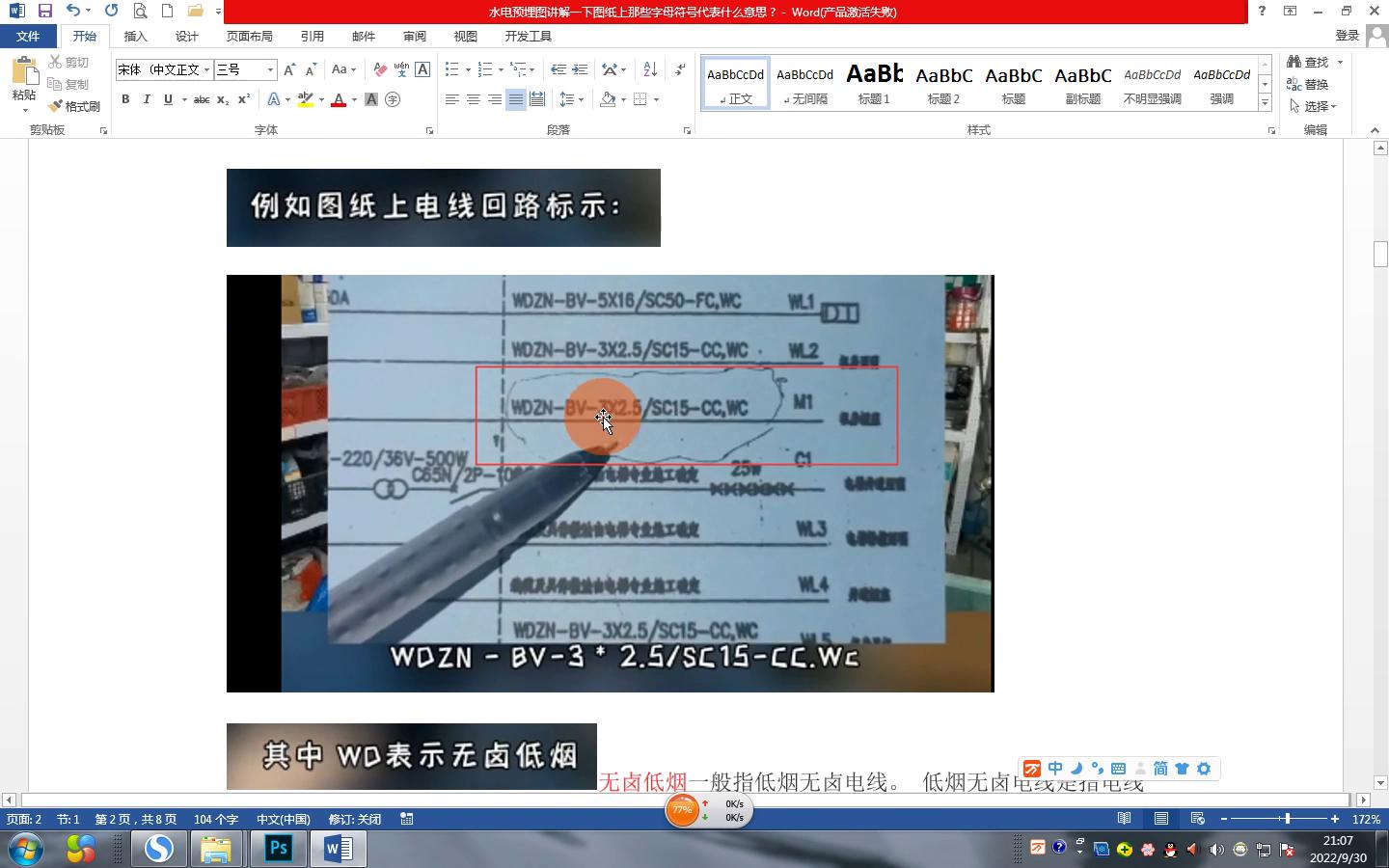This screenshot has width=1389, height=868.
Task: Click the Undo arrow in the quick access toolbar
Action: click(x=73, y=11)
